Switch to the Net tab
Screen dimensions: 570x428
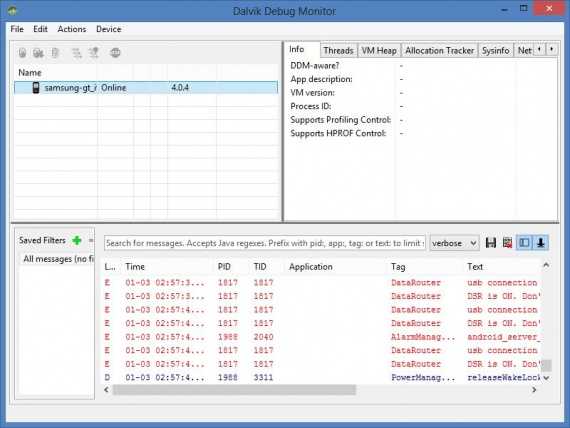tap(524, 51)
